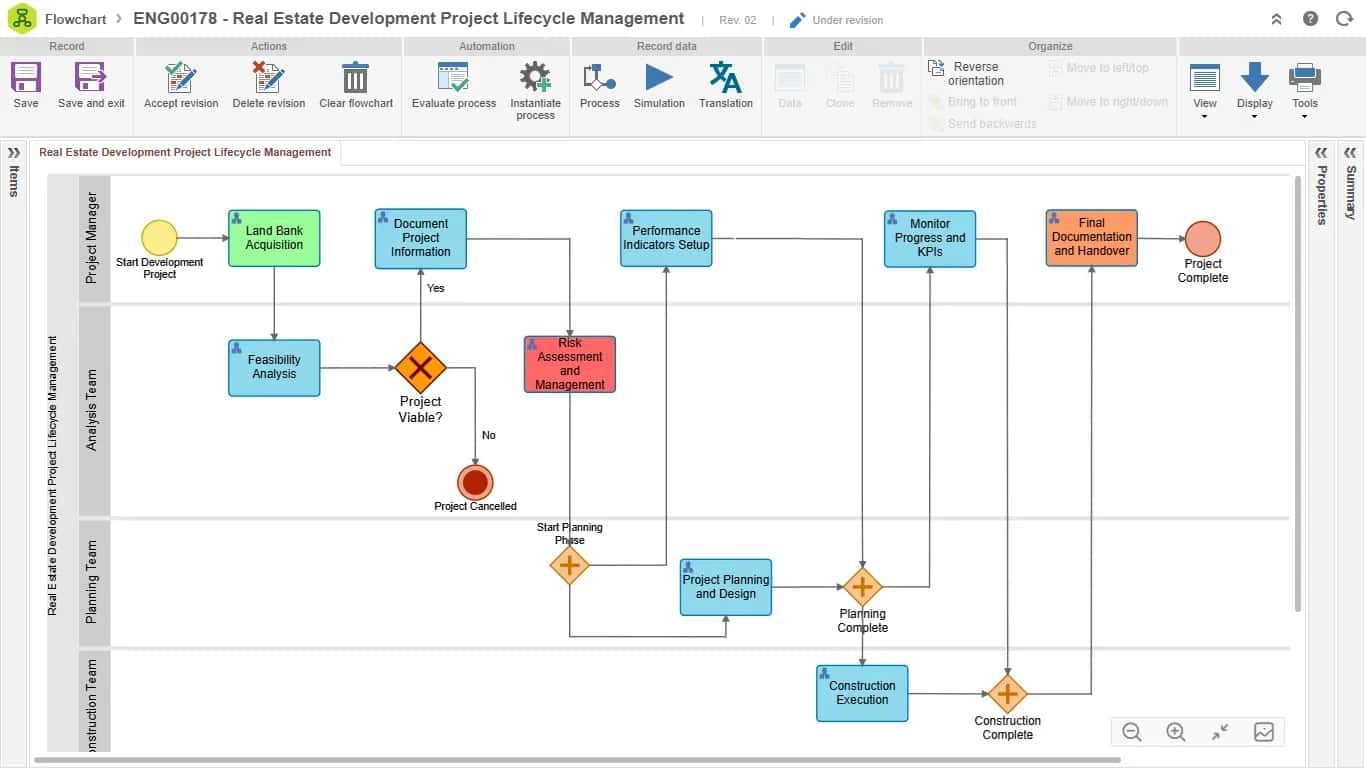Zoom in the flowchart canvas
The width and height of the screenshot is (1366, 768).
tap(1176, 732)
